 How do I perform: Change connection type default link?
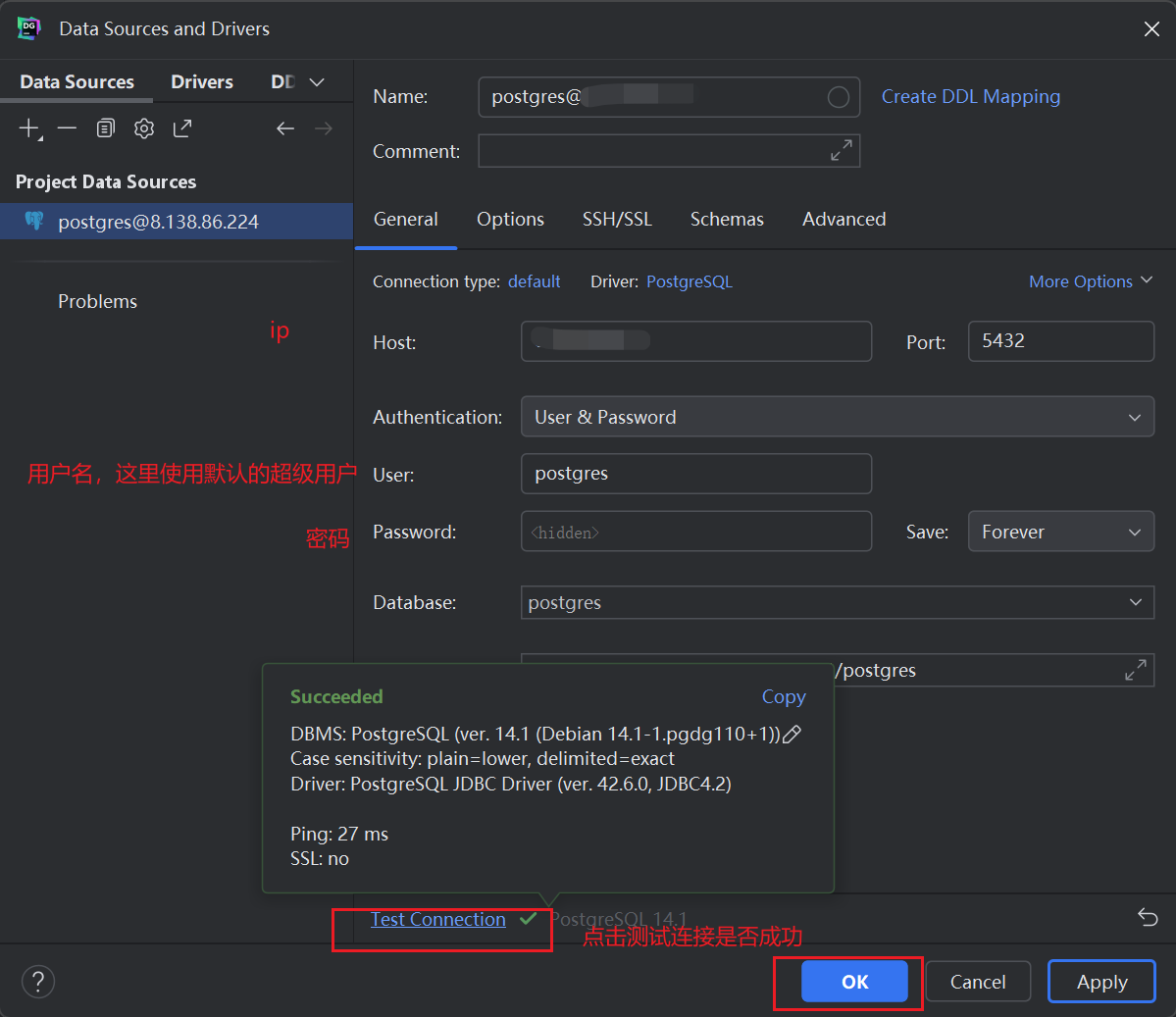(x=534, y=281)
